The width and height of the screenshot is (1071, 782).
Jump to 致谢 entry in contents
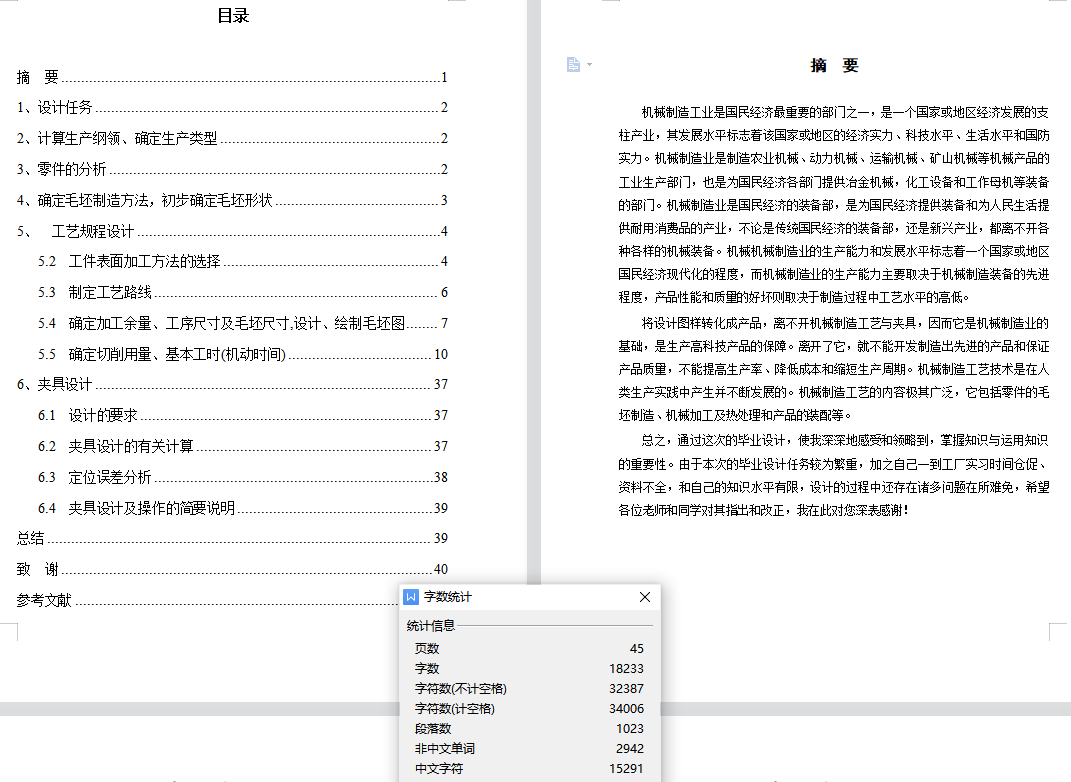(38, 569)
